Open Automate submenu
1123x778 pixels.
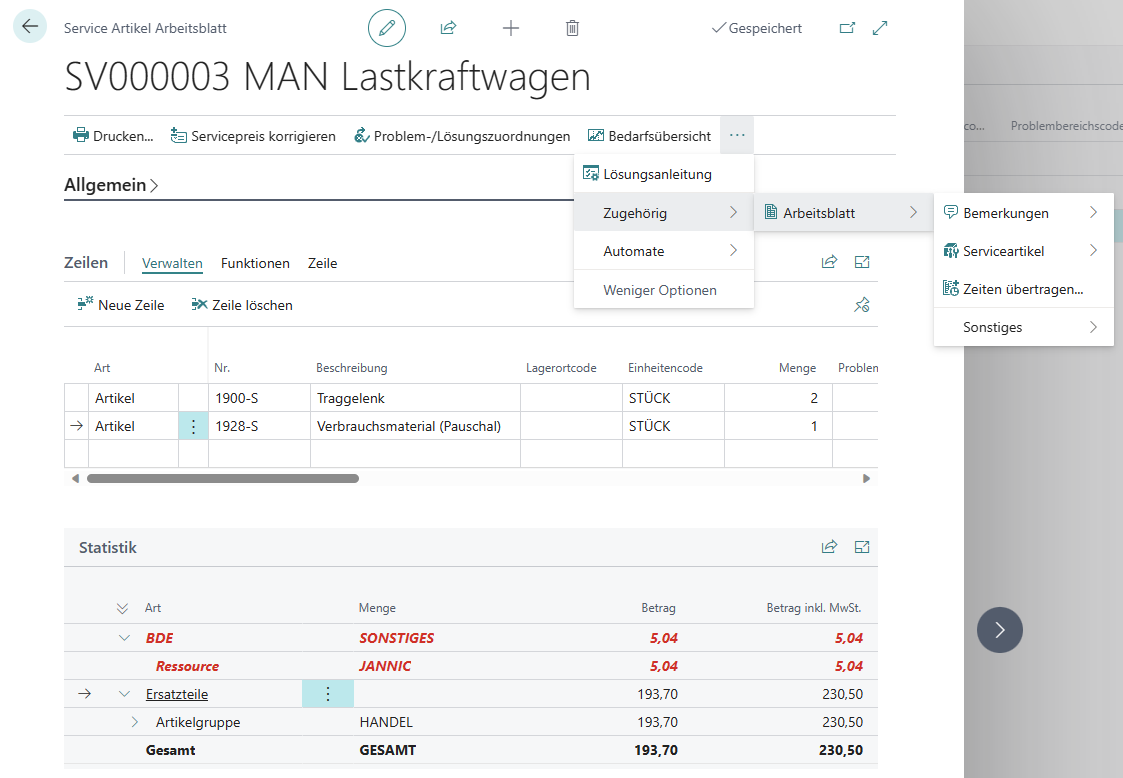point(664,251)
